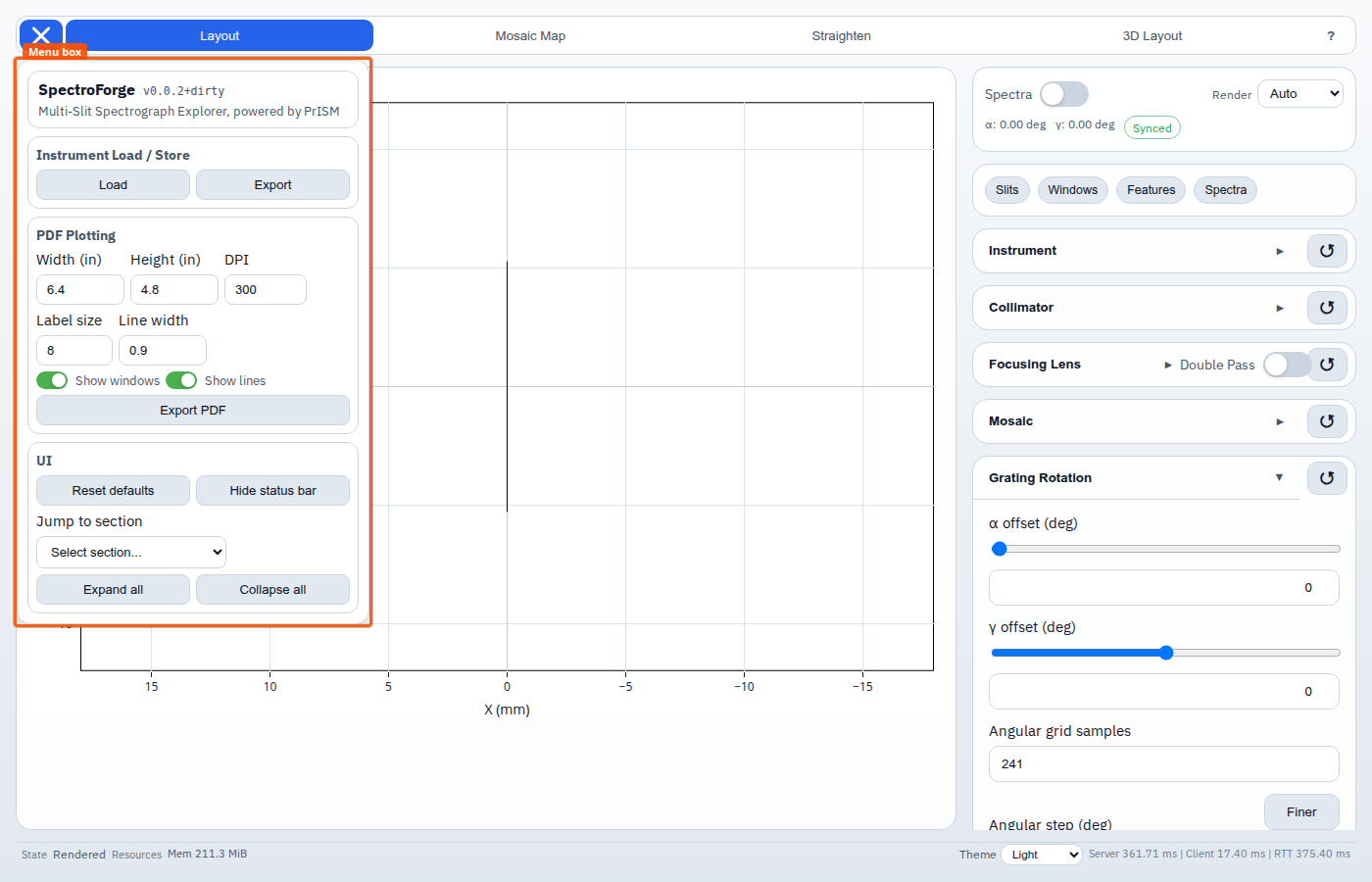Click the Finer button
The width and height of the screenshot is (1372, 882).
point(1301,811)
